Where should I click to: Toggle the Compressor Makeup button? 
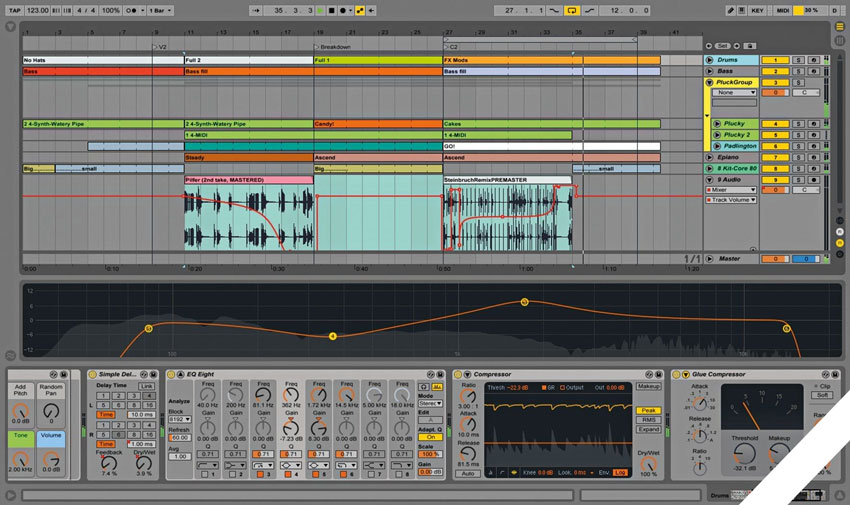pos(648,386)
